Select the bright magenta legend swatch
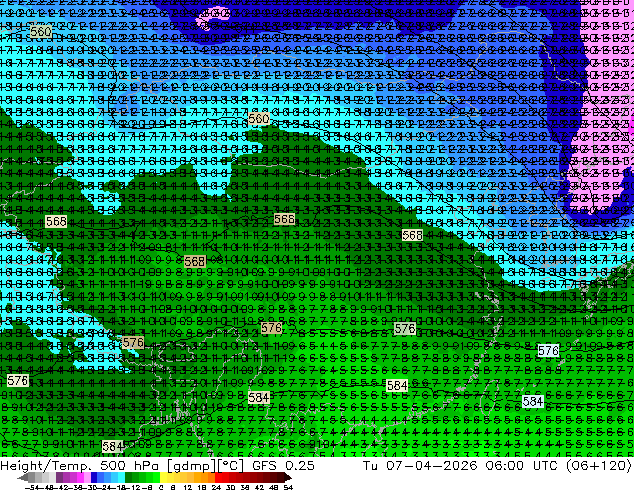634x490 pixels. (x=80, y=477)
